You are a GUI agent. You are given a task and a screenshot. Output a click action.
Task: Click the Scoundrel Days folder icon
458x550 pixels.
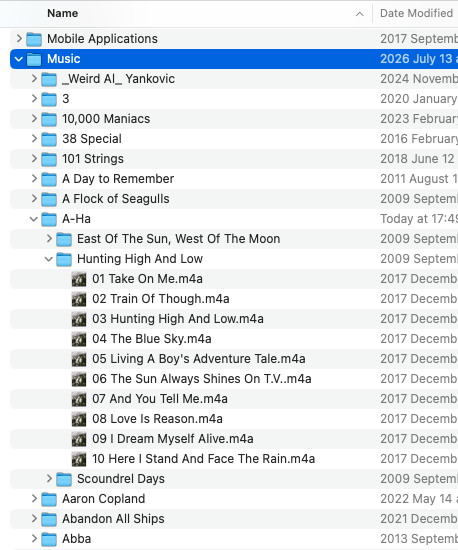(64, 479)
